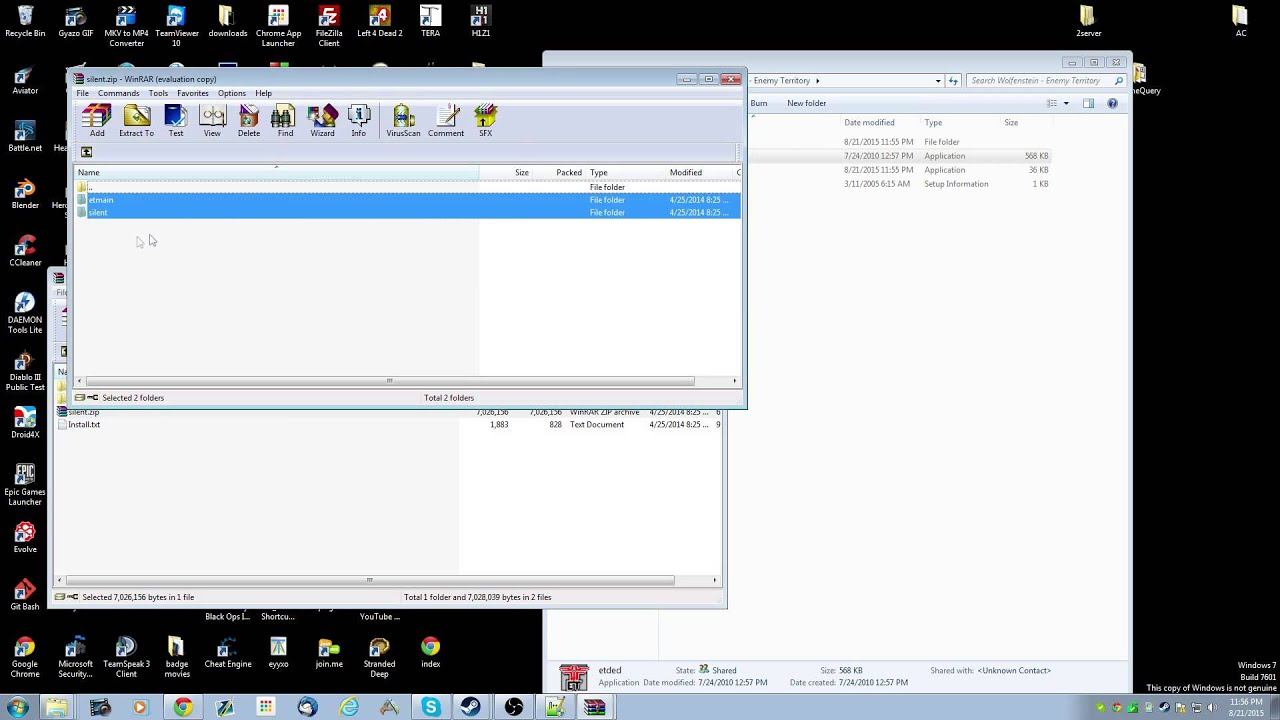Screen dimensions: 1280x720
Task: Show archive Info
Action: pyautogui.click(x=358, y=121)
